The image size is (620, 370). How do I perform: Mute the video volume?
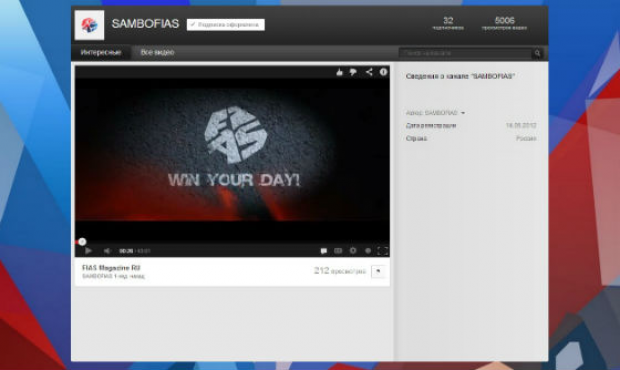point(107,251)
